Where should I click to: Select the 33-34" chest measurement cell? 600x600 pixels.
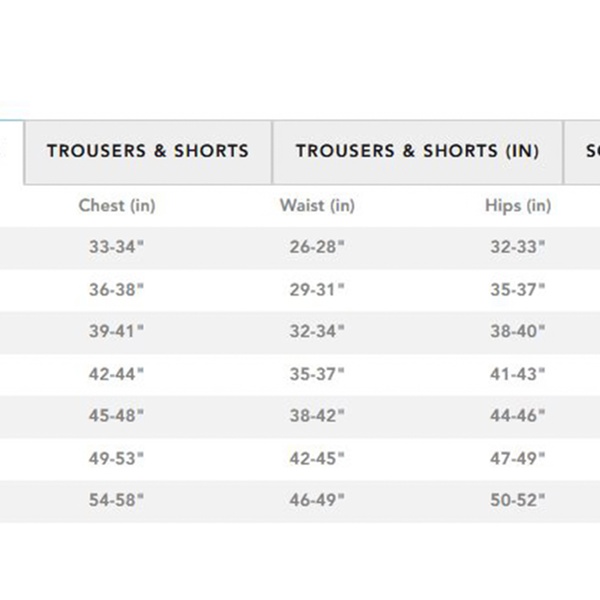[x=117, y=248]
